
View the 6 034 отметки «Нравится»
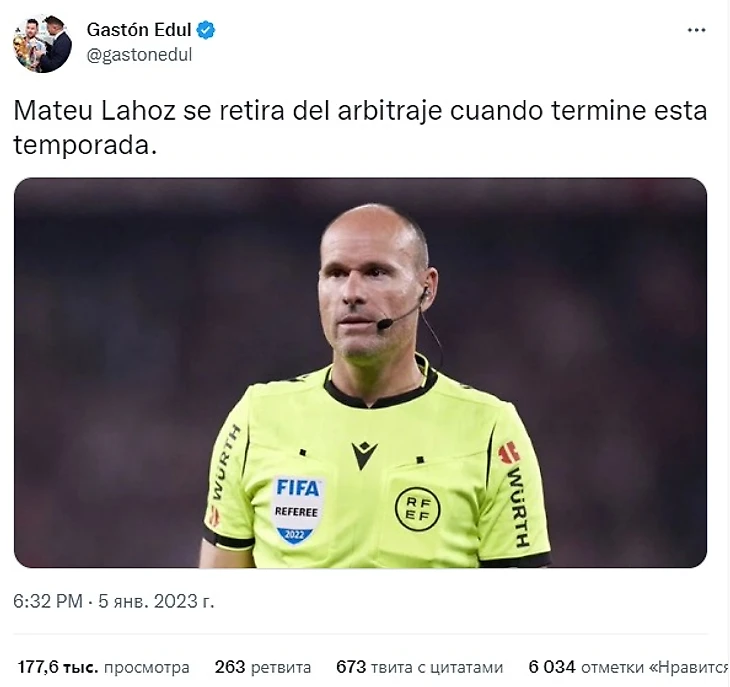[x=629, y=667]
